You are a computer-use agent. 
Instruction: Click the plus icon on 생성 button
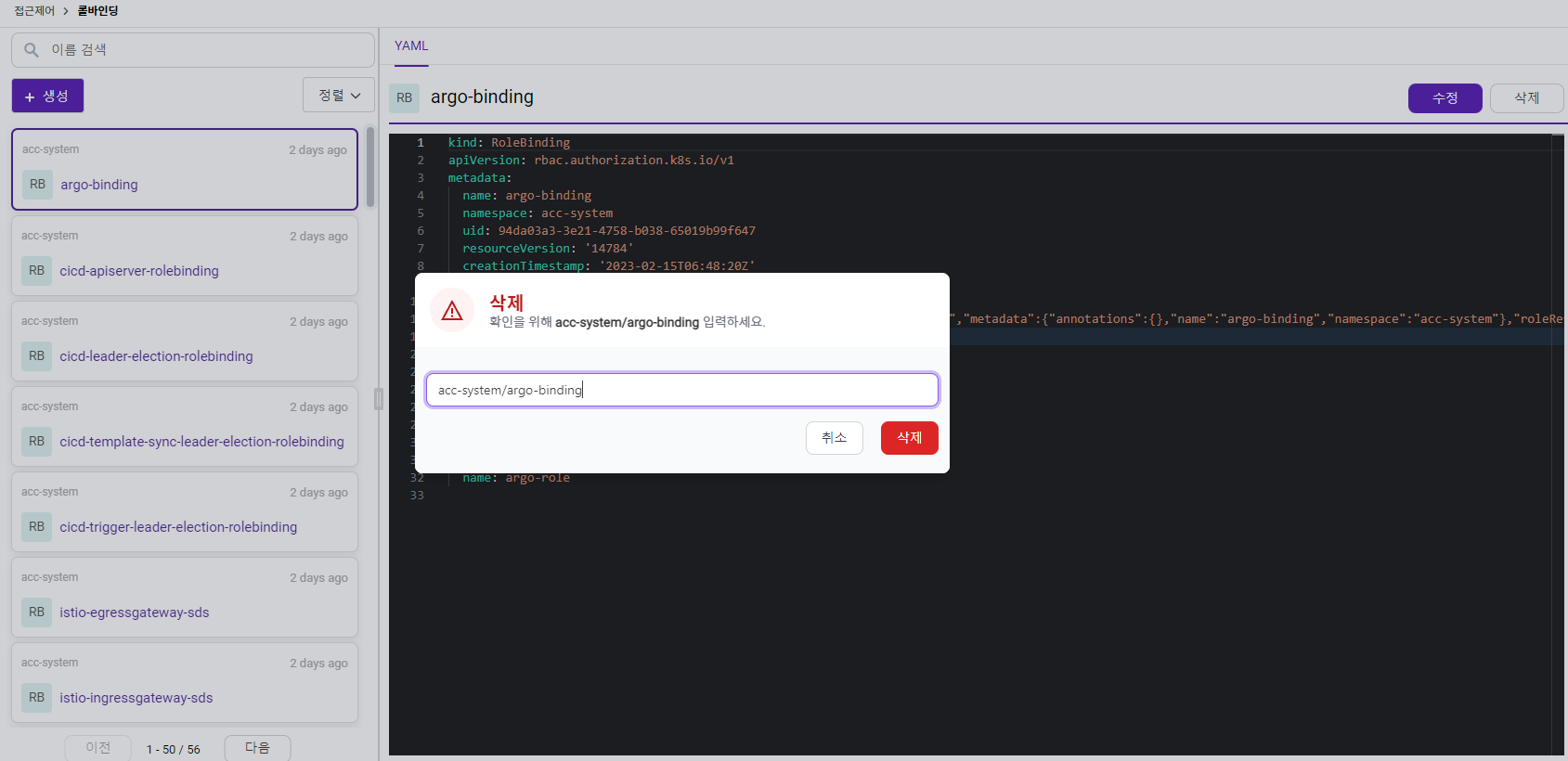point(30,97)
